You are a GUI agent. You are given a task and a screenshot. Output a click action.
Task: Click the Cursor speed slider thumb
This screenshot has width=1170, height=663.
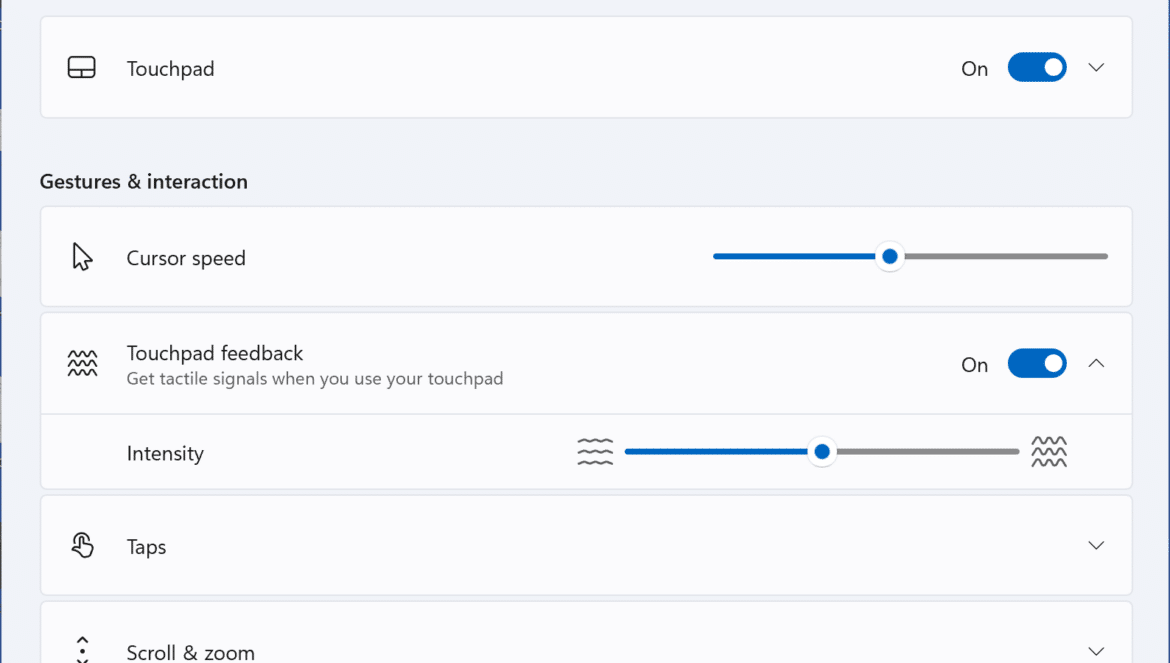click(x=889, y=257)
